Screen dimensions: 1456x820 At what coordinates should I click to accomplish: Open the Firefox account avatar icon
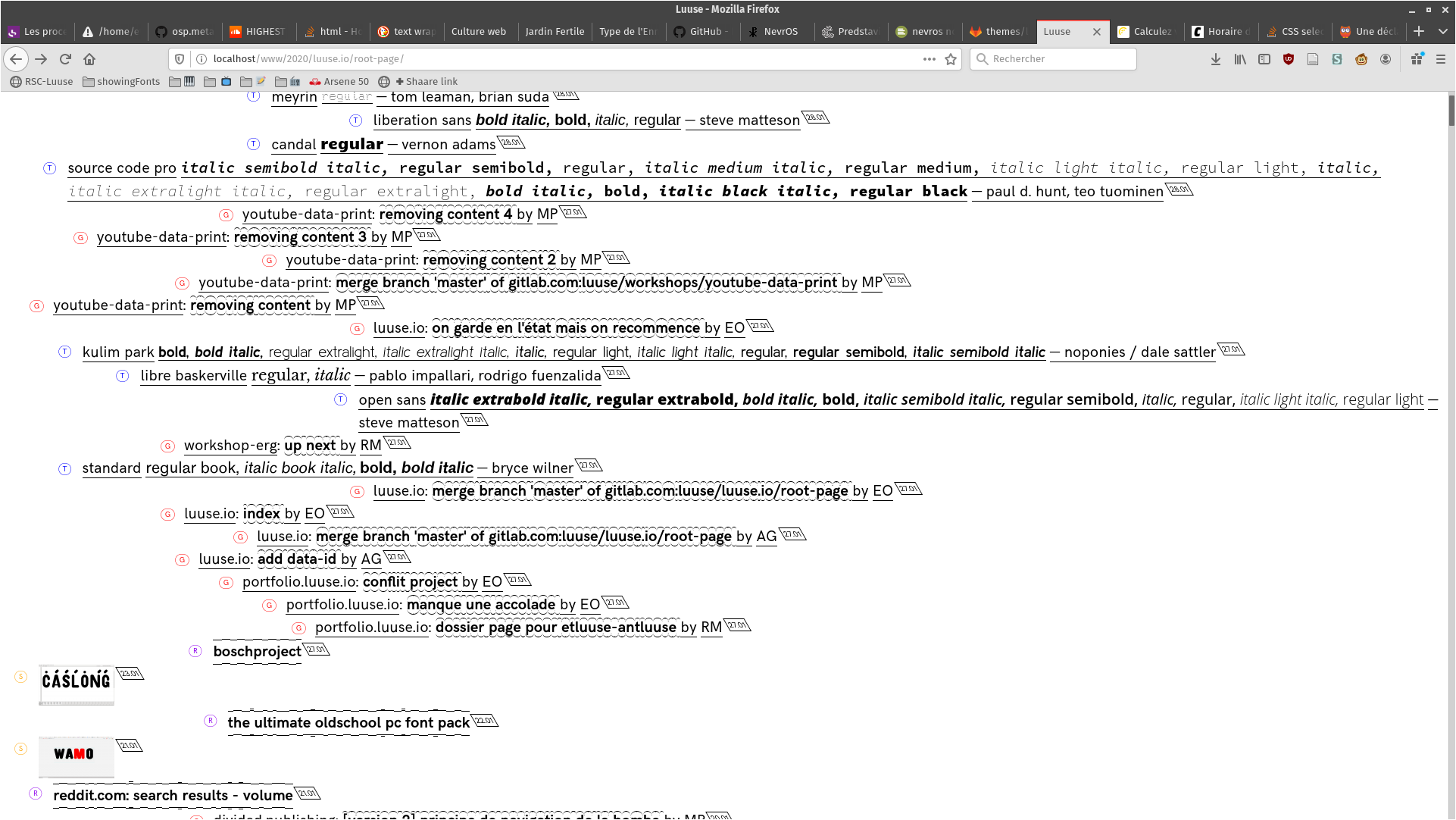click(1386, 59)
